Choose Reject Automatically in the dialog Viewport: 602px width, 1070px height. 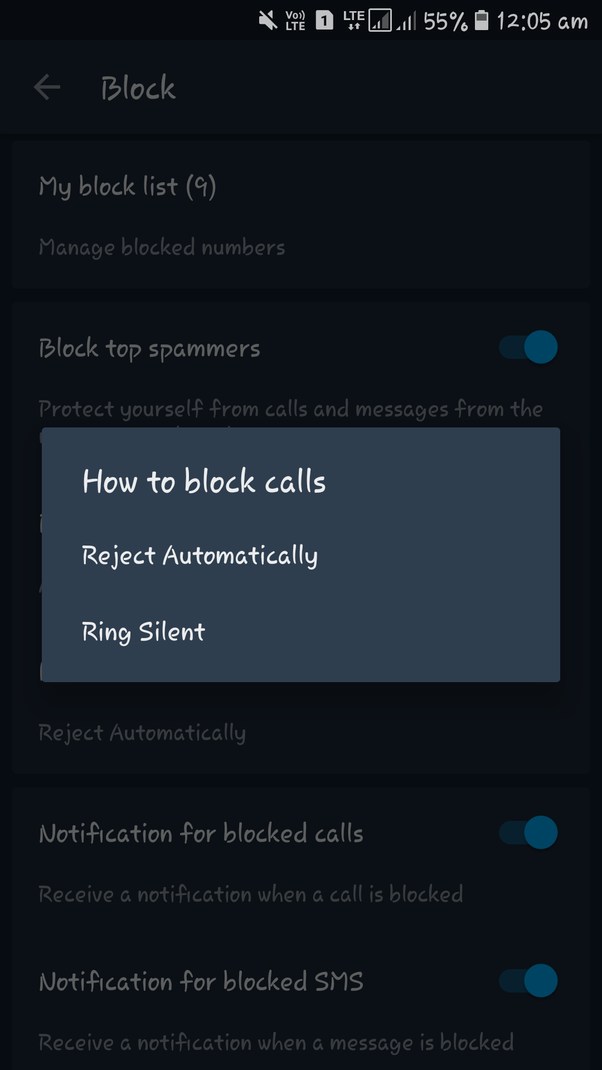199,555
